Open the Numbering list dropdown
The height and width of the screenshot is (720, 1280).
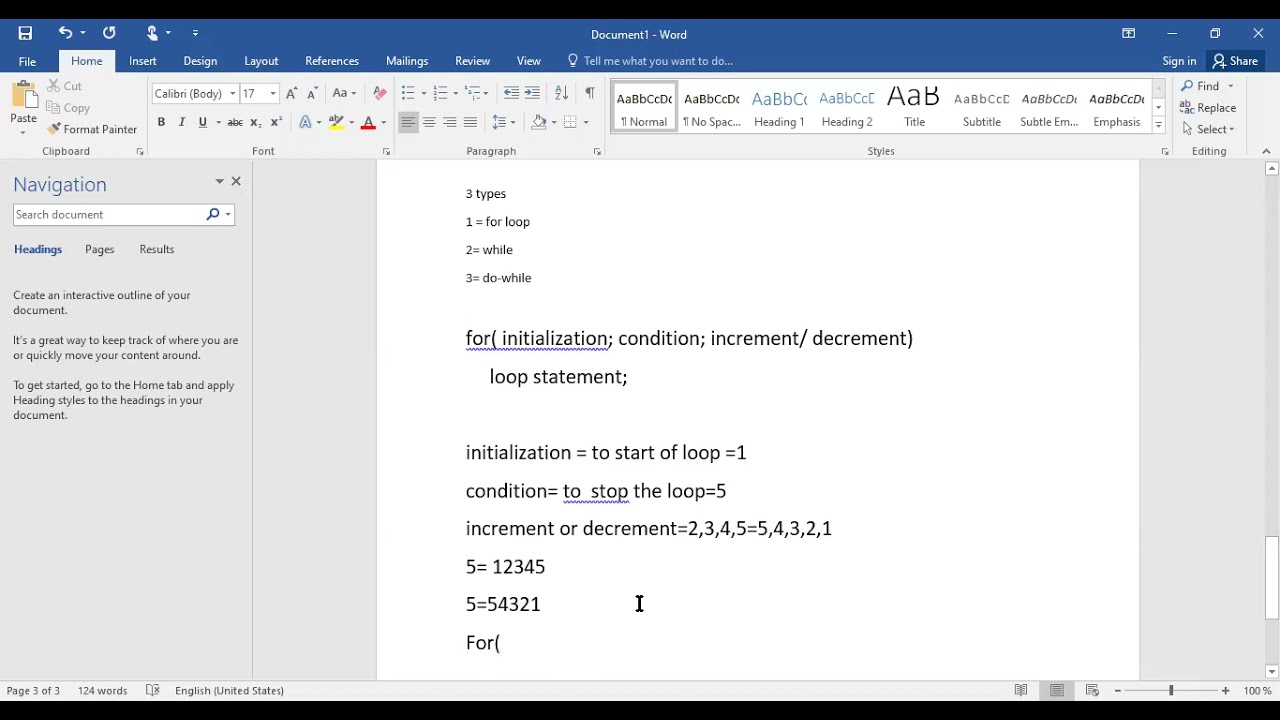point(456,93)
